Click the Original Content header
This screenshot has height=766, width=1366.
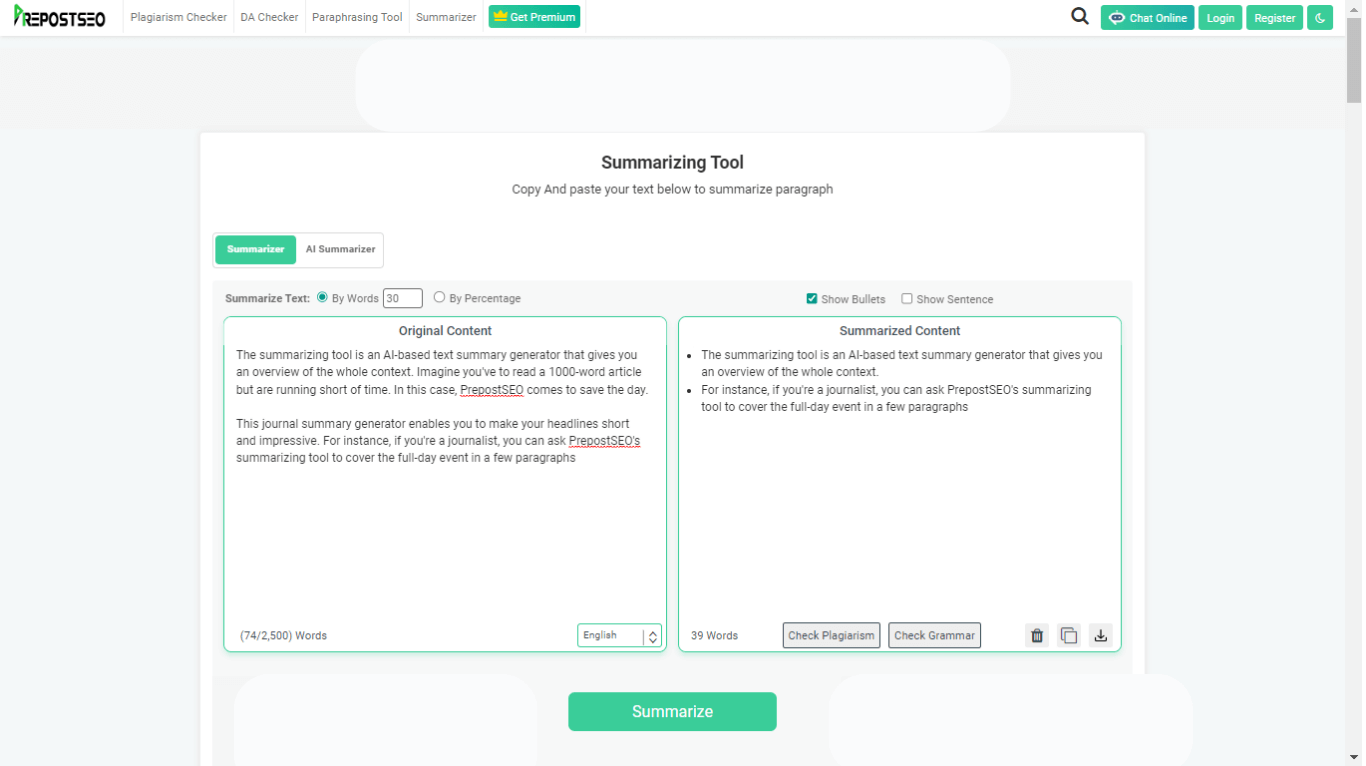pos(445,330)
